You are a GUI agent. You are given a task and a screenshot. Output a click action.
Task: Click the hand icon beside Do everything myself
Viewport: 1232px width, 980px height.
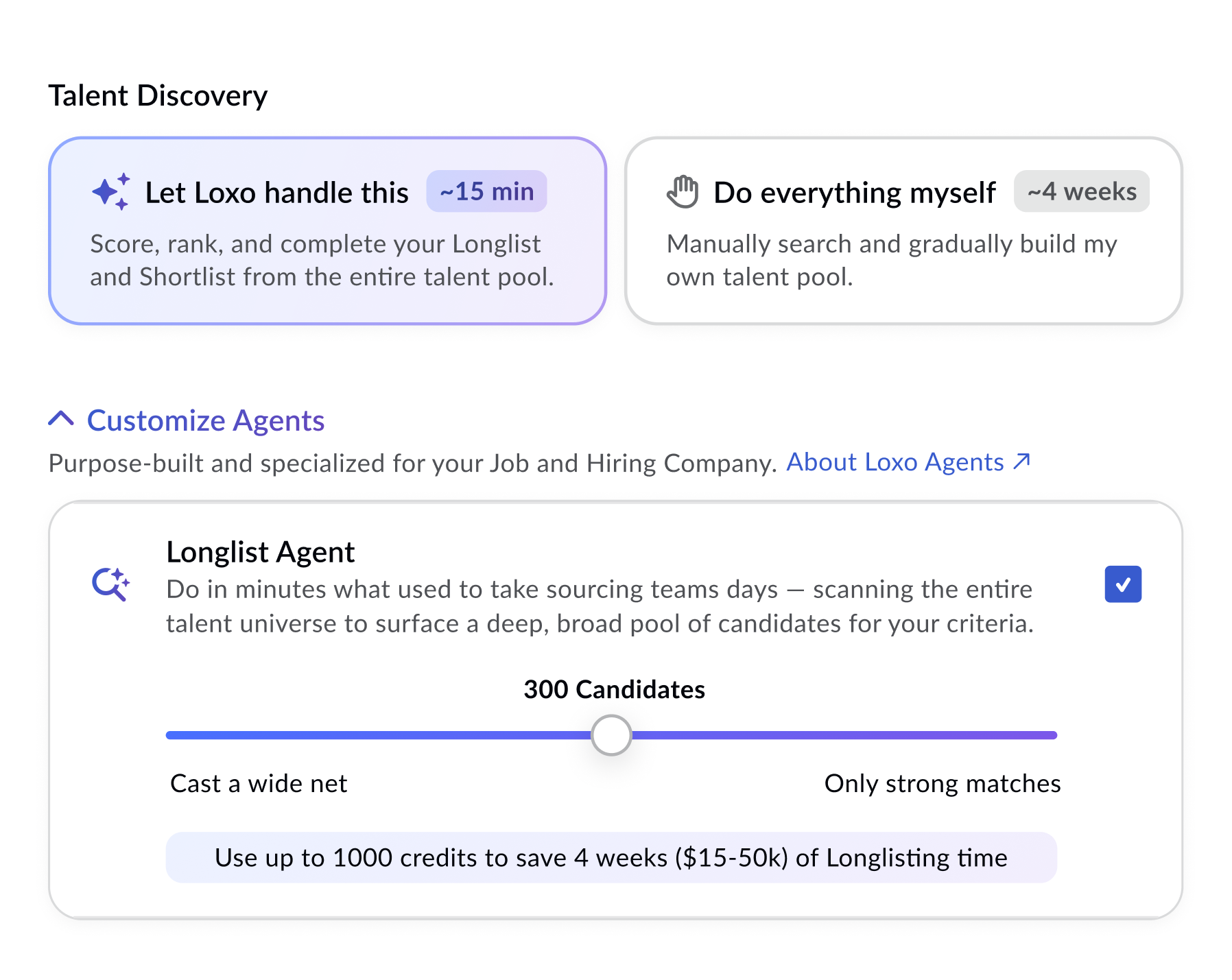pyautogui.click(x=683, y=191)
